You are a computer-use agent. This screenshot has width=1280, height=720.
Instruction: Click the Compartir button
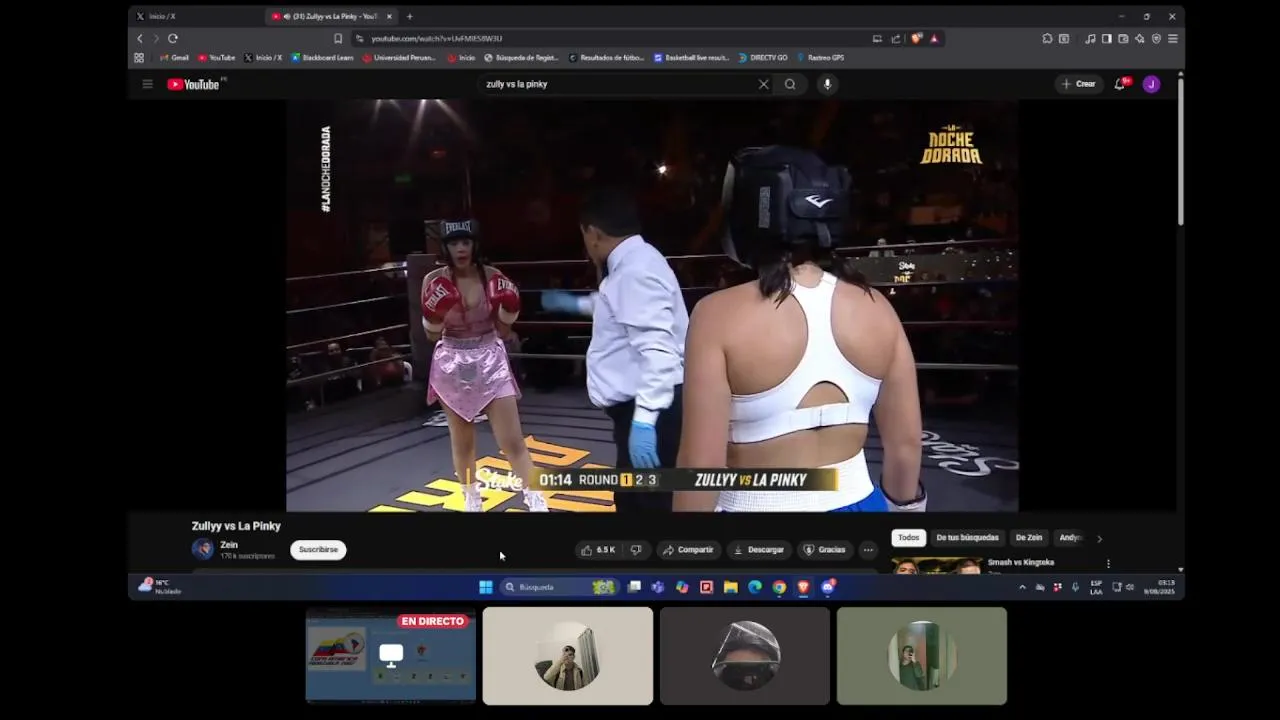pyautogui.click(x=688, y=549)
